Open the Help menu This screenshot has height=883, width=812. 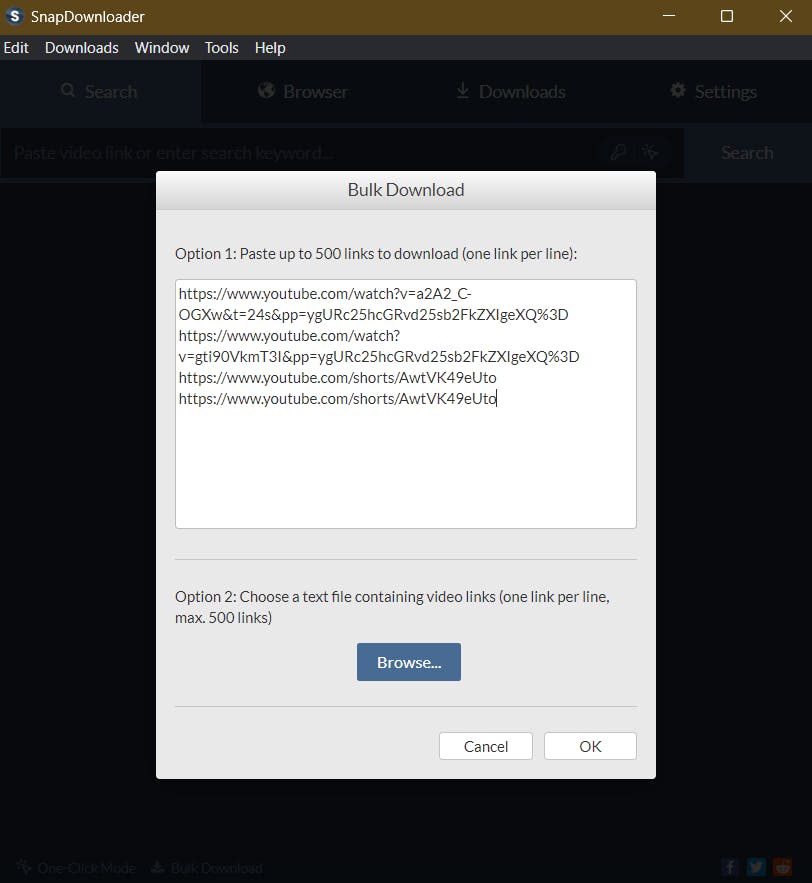pyautogui.click(x=270, y=48)
